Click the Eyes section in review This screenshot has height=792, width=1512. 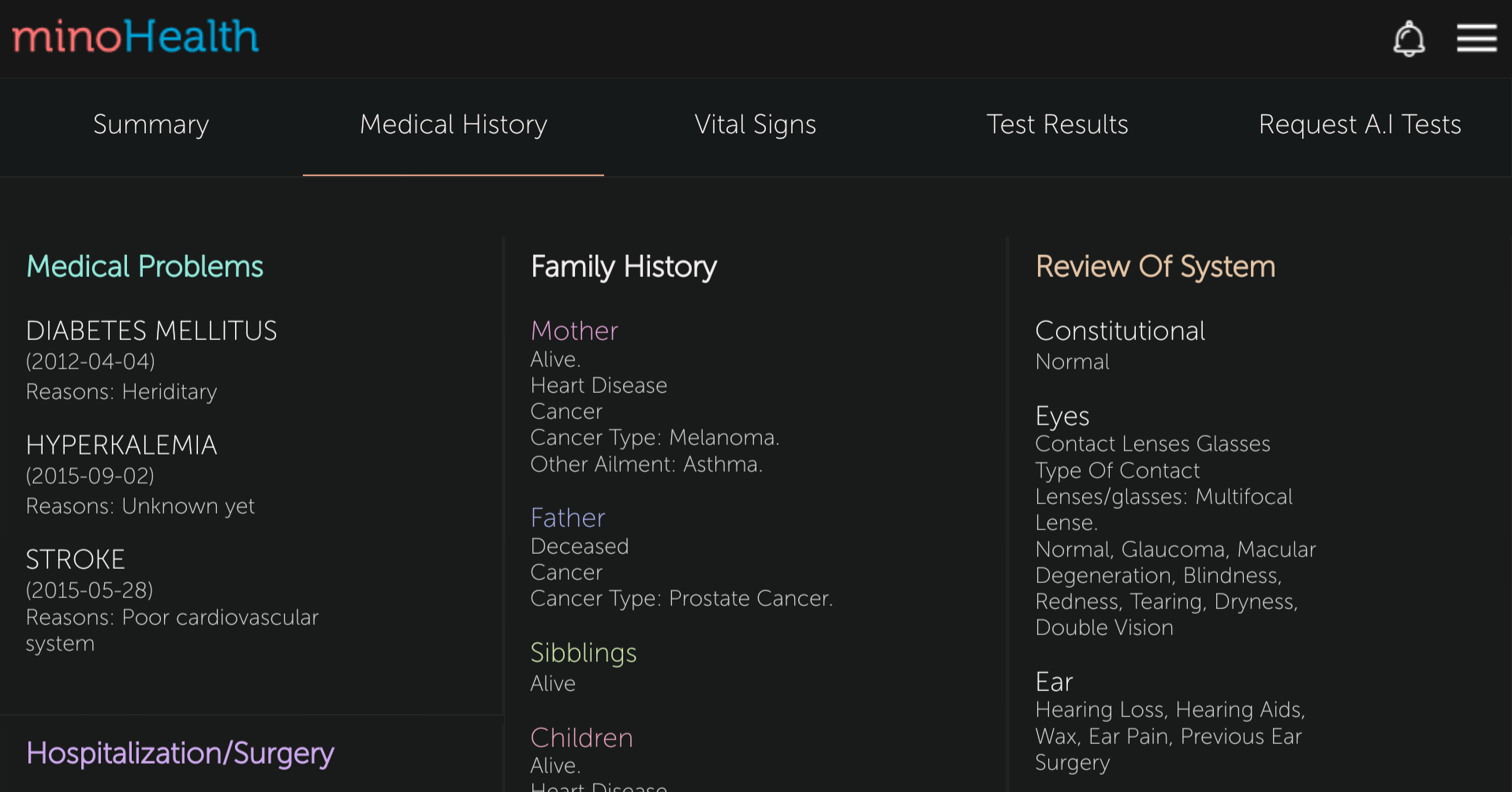1062,416
